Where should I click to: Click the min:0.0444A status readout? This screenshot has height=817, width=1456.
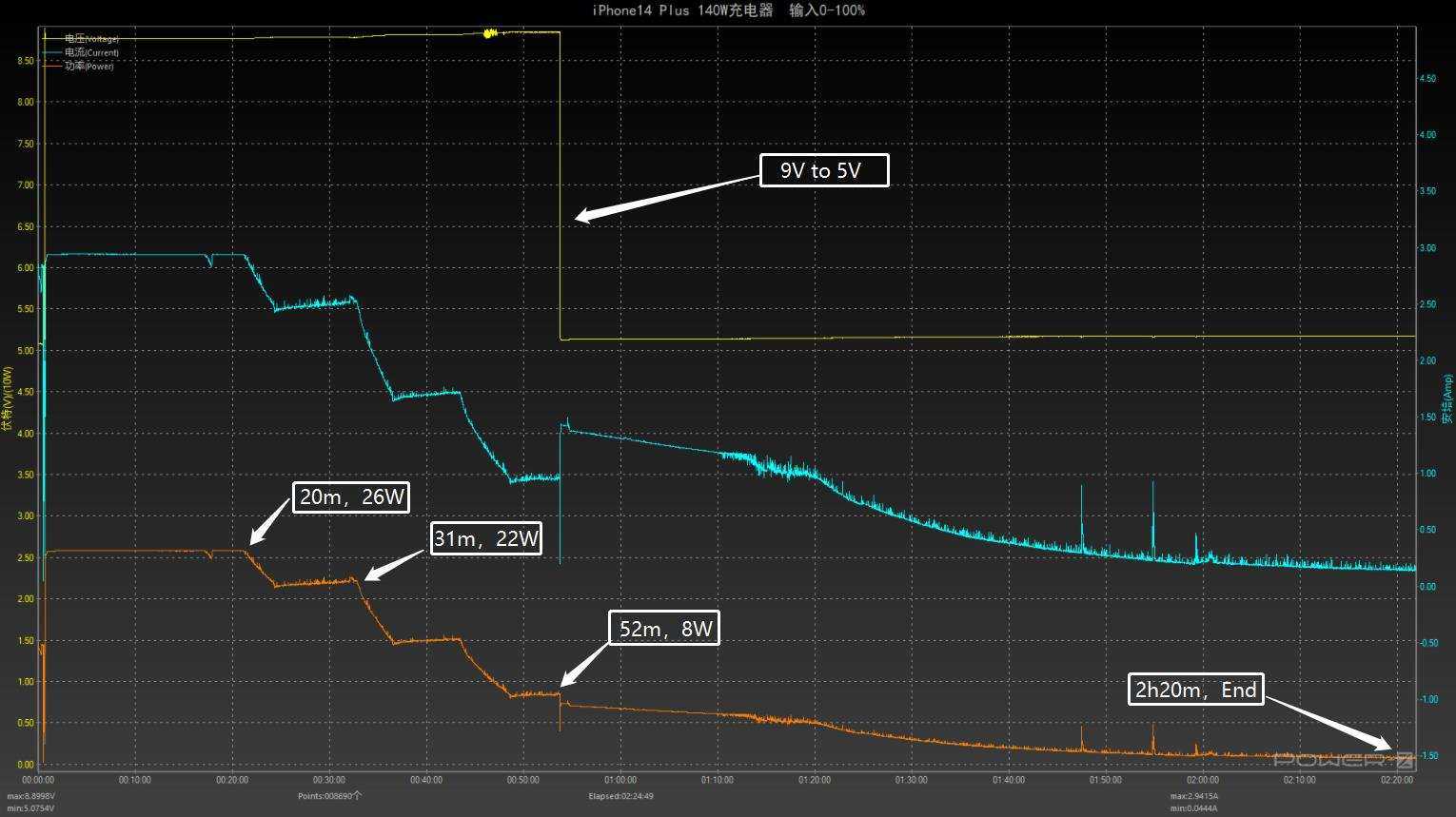pos(1194,808)
